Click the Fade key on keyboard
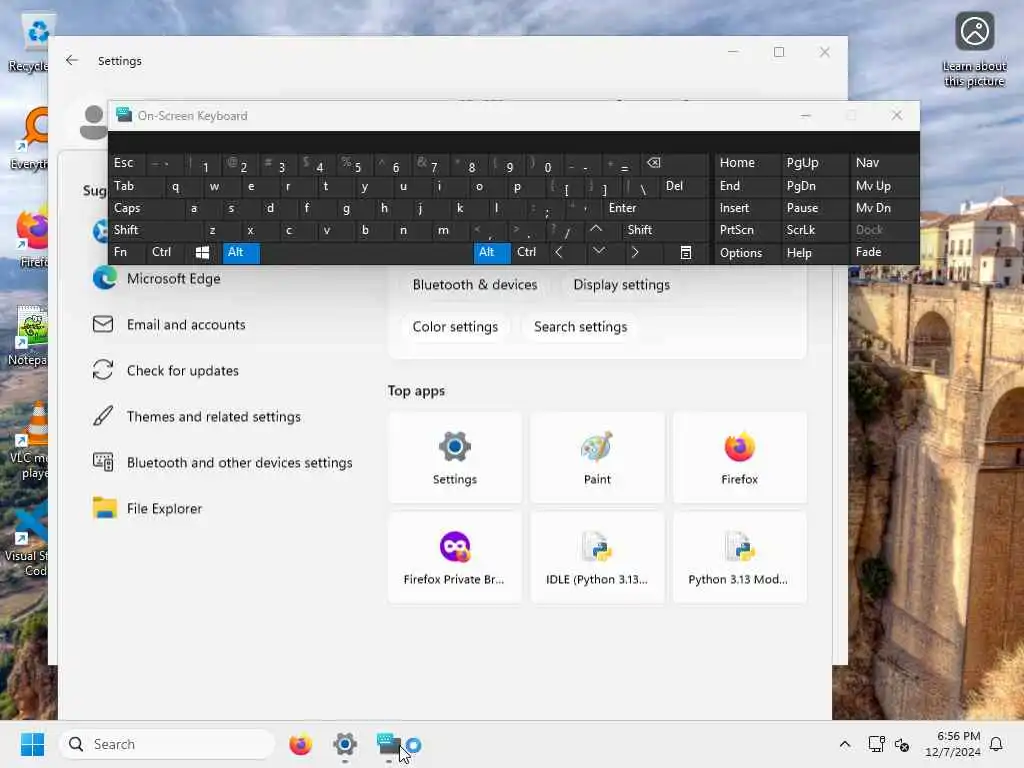Screen dimensions: 1024x768 coord(883,253)
